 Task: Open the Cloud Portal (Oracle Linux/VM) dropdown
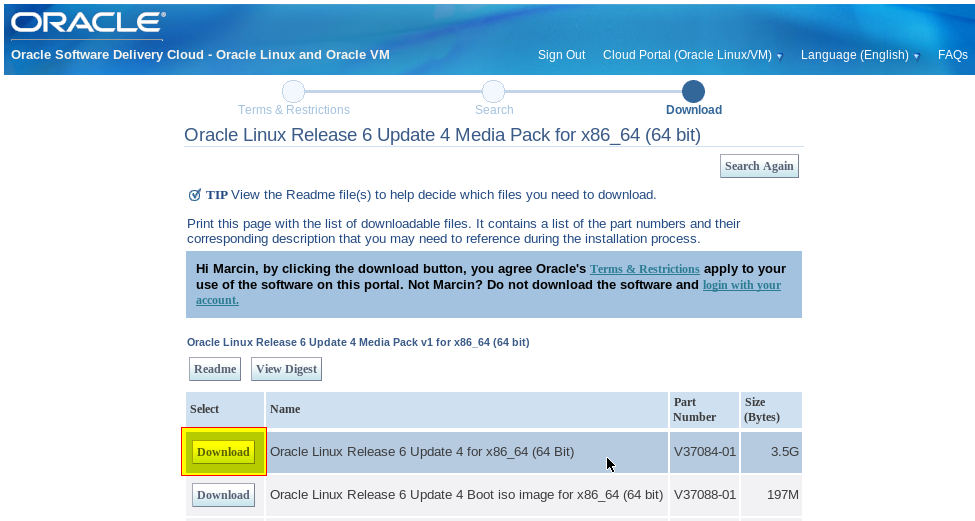click(x=693, y=55)
